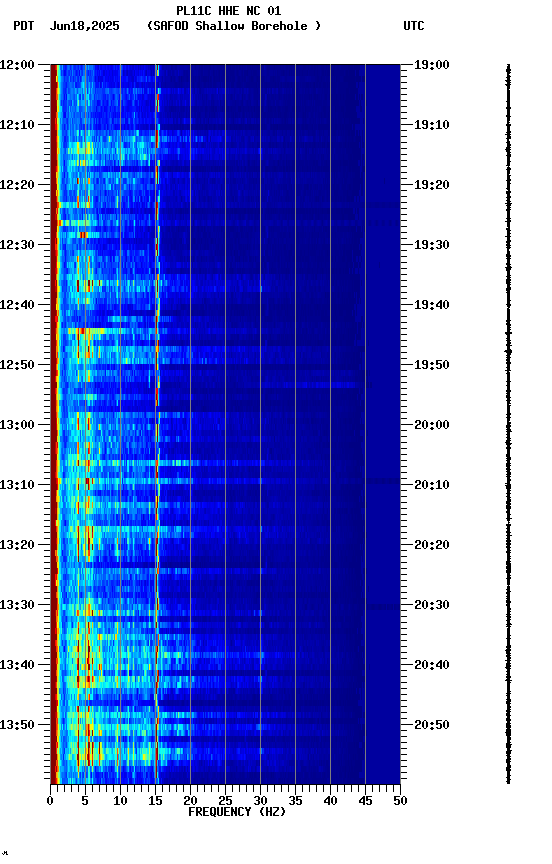Image resolution: width=552 pixels, height=864 pixels.
Task: Click the '19:50' UTC time label
Action: 432,365
